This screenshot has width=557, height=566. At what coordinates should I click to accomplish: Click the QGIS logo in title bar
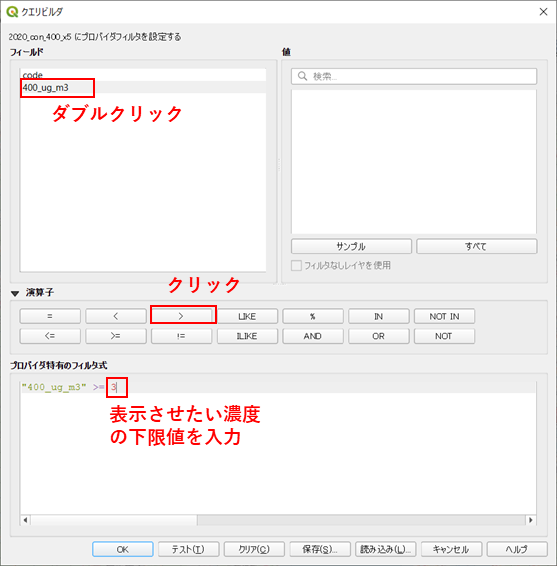point(12,12)
